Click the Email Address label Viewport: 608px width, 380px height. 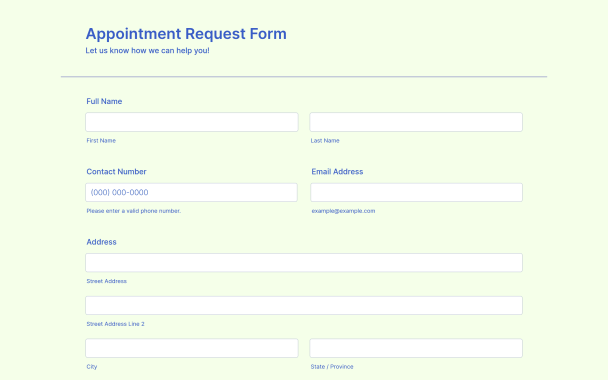tap(337, 171)
